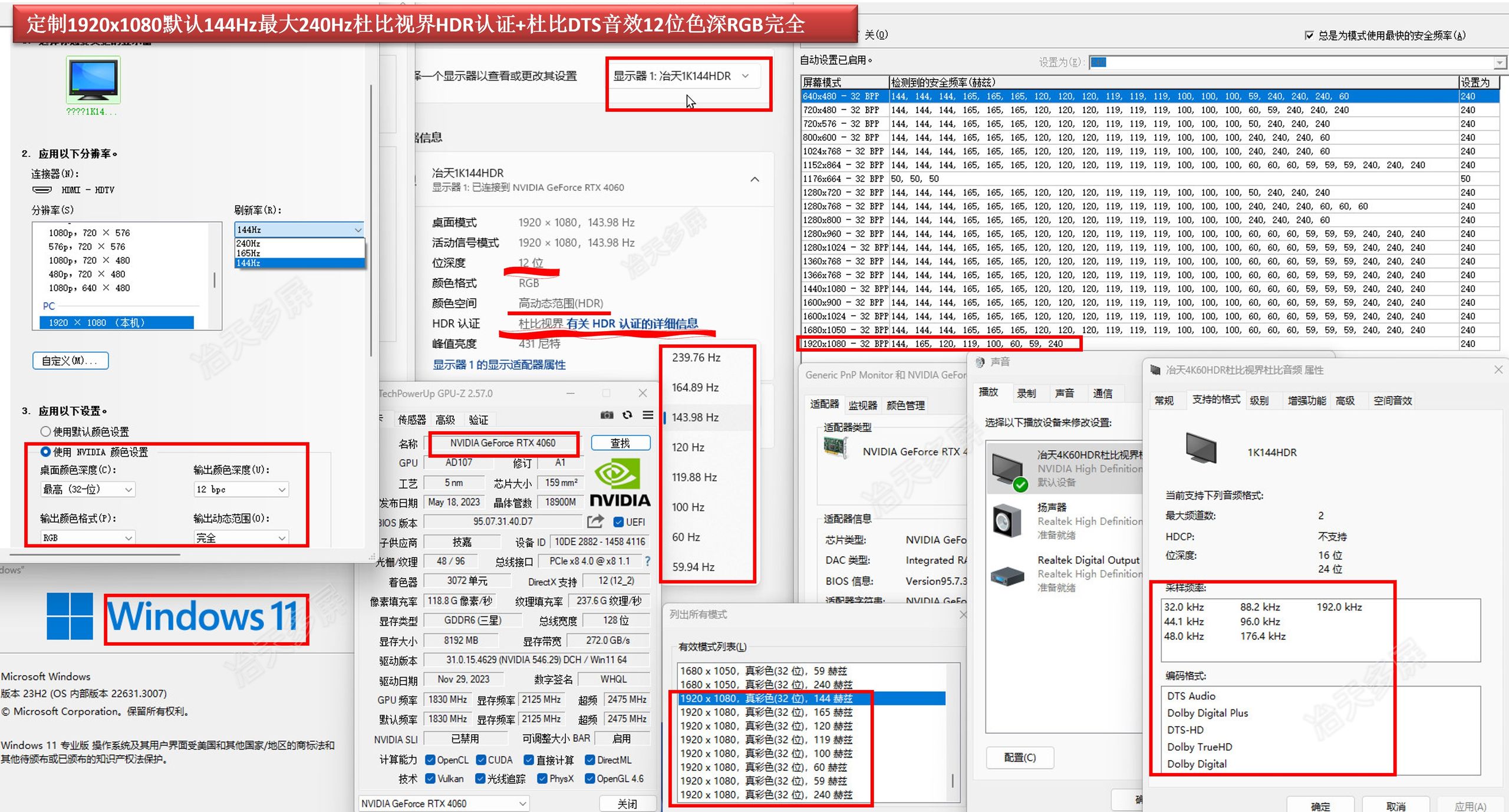
Task: Select 120 Hz in refresh rate flyout
Action: point(707,447)
